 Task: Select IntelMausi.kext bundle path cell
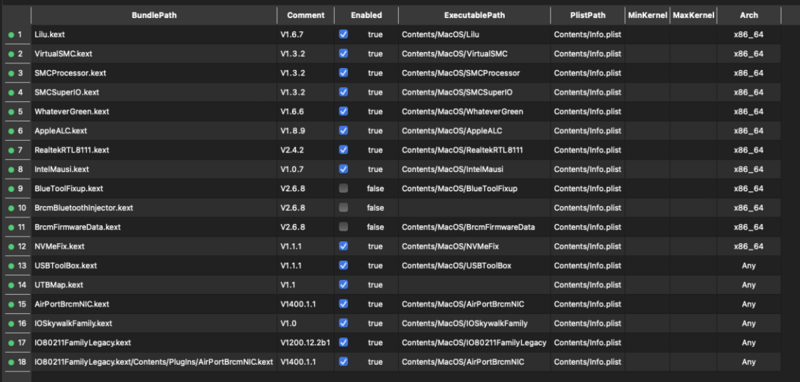[154, 169]
